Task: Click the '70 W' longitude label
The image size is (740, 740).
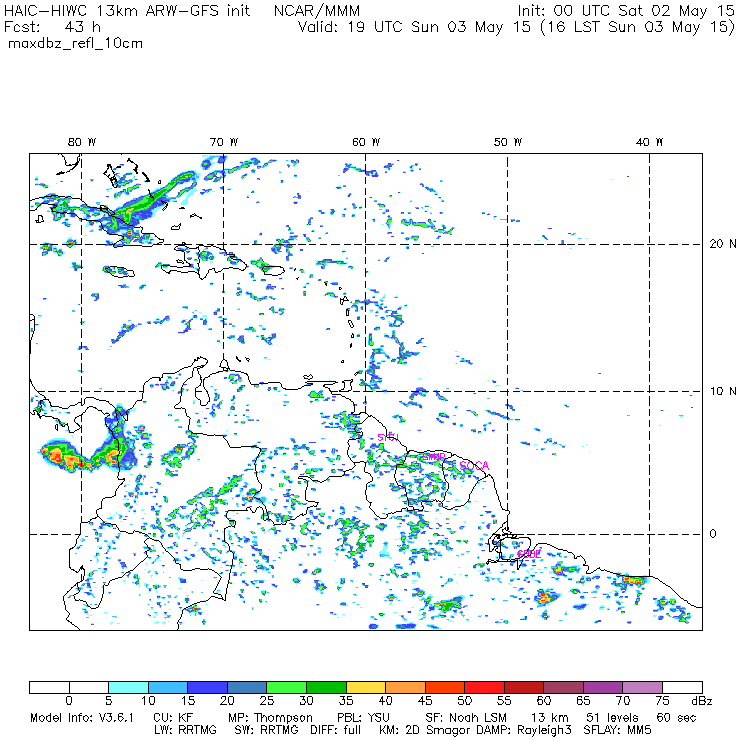Action: coord(224,142)
